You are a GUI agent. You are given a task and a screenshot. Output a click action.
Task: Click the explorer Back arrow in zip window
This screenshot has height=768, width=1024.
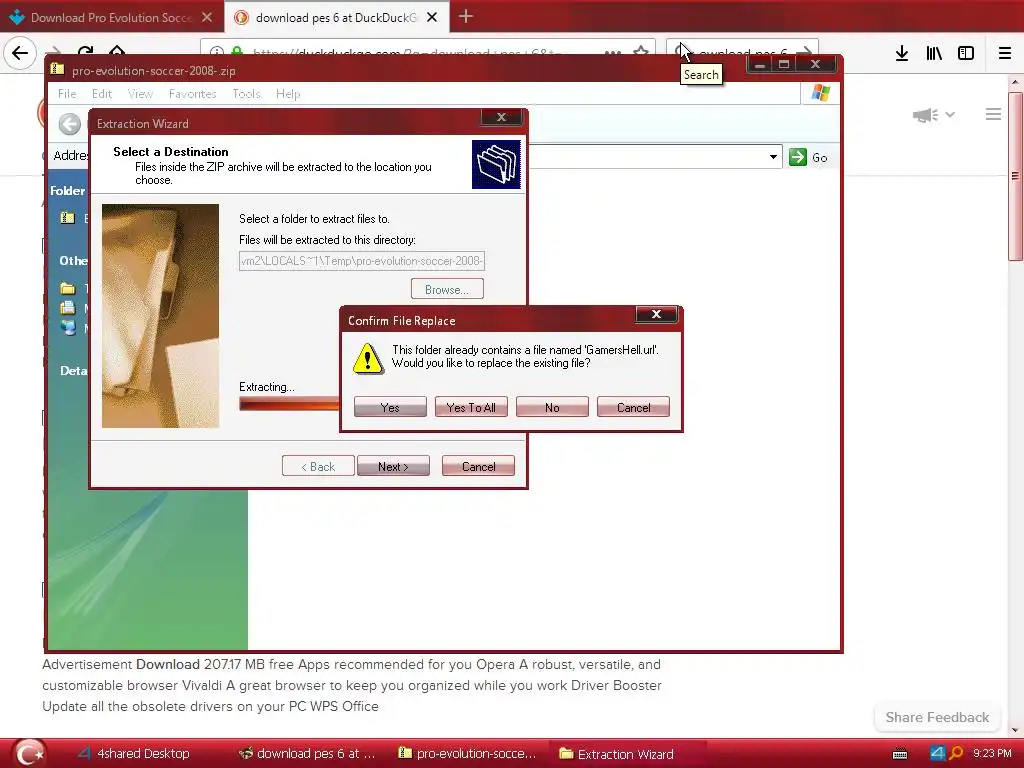tap(69, 124)
